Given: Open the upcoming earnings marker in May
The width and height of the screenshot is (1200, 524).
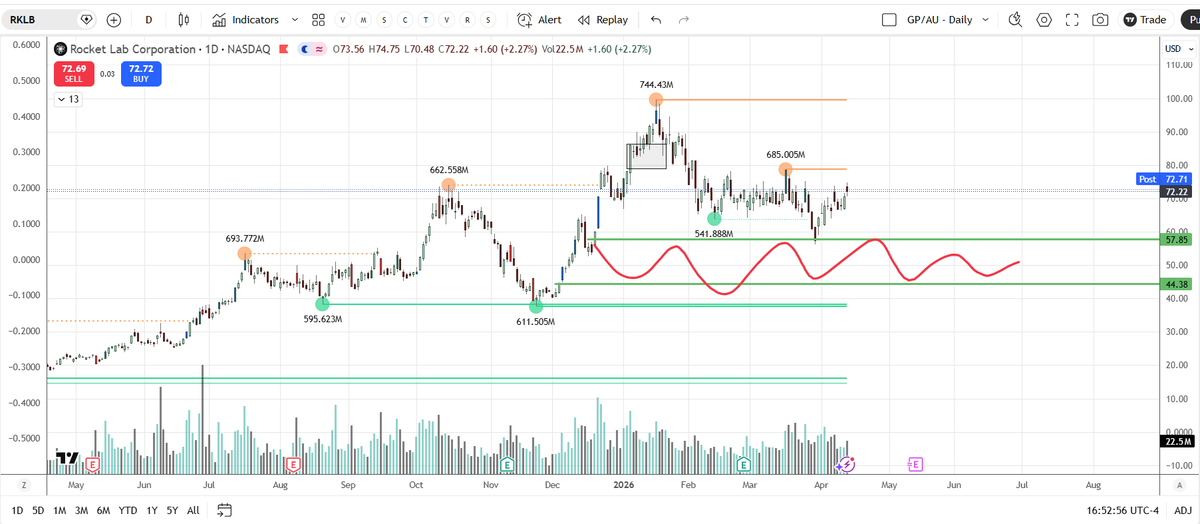Looking at the screenshot, I should click(x=915, y=464).
